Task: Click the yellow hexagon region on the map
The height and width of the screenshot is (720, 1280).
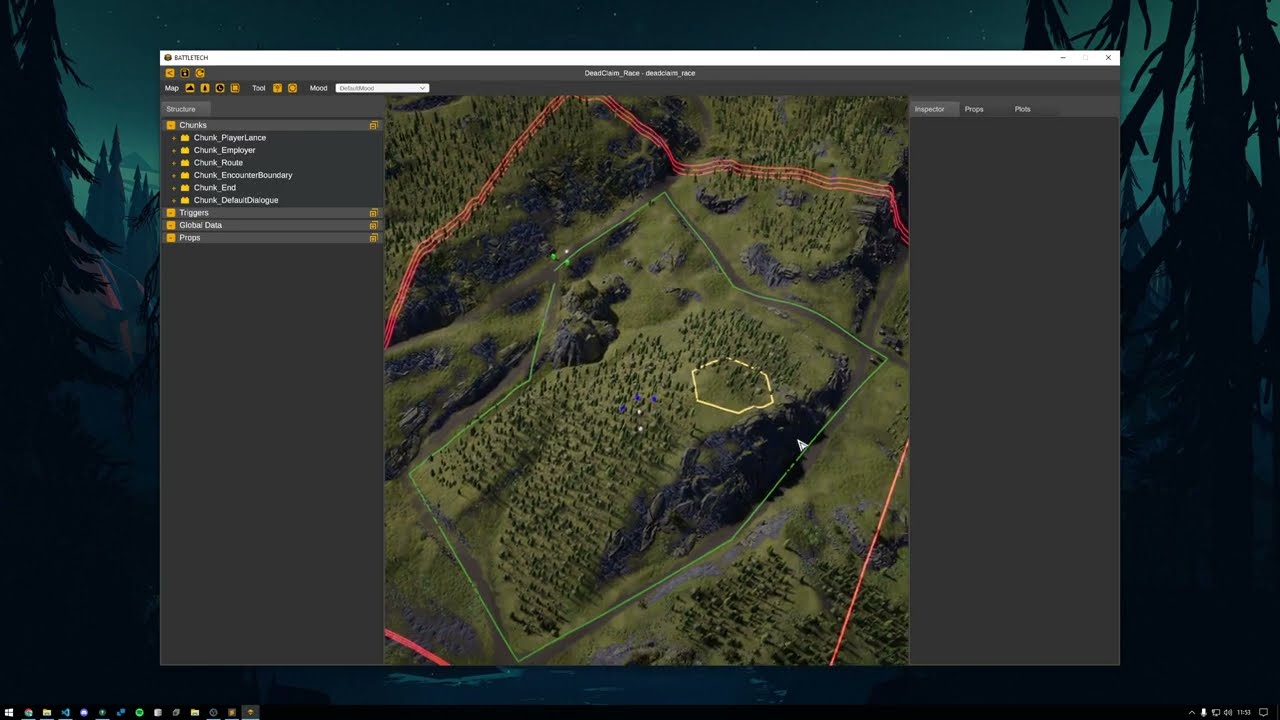Action: pyautogui.click(x=733, y=385)
